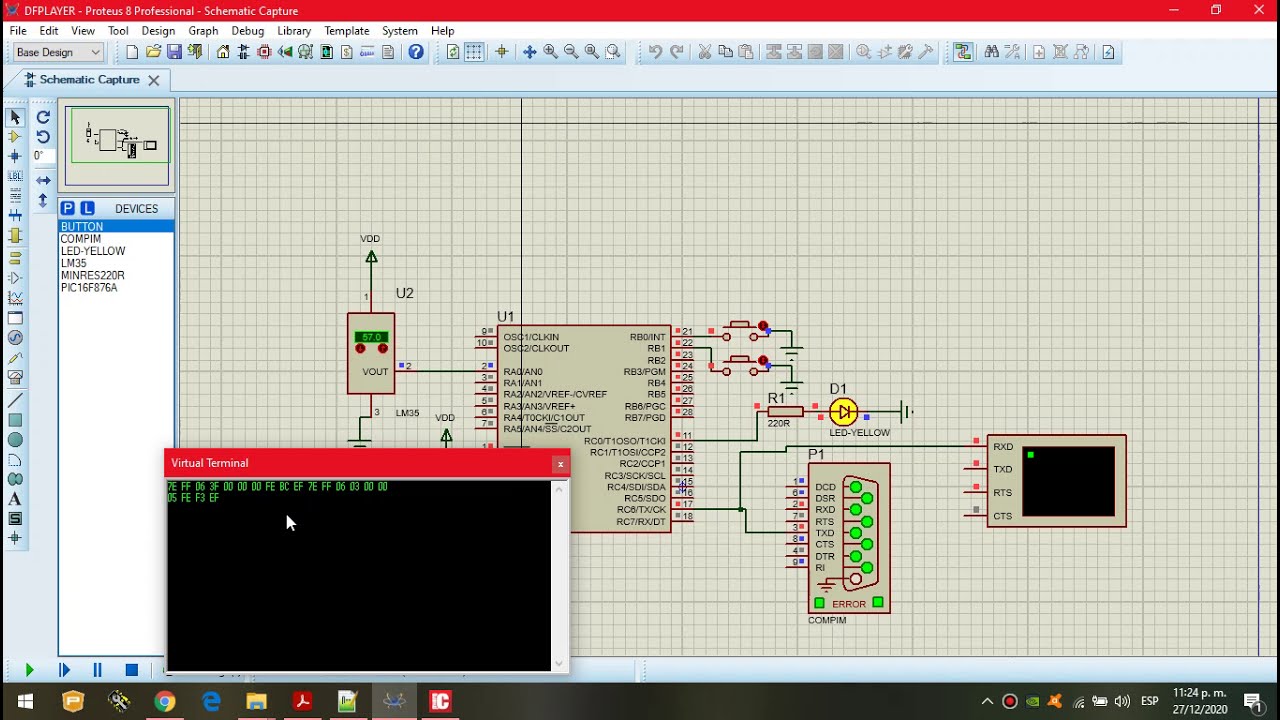This screenshot has height=720, width=1280.
Task: Click the Zoom In magnifier icon
Action: 550,52
